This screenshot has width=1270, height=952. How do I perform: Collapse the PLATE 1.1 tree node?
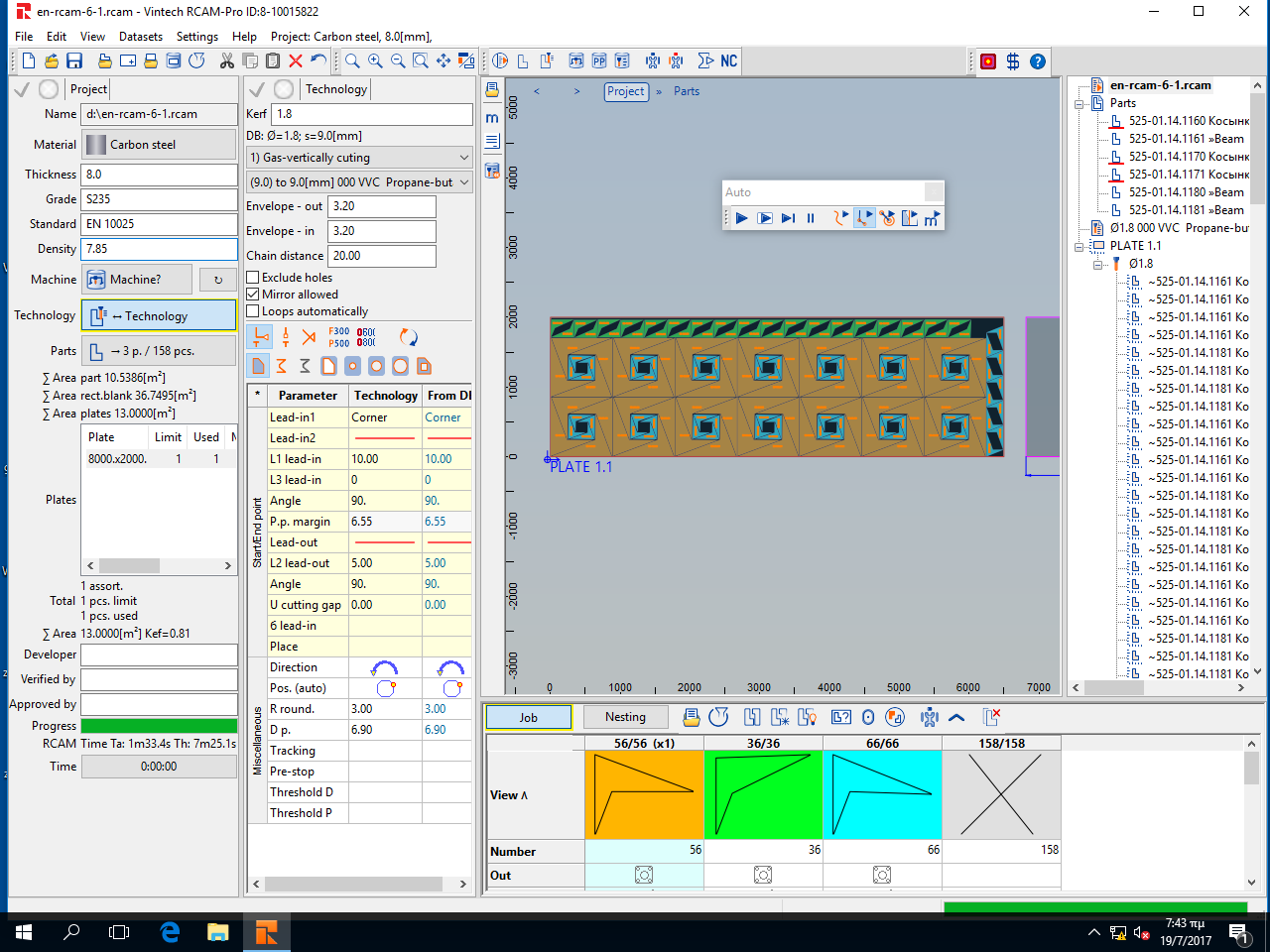[x=1079, y=246]
